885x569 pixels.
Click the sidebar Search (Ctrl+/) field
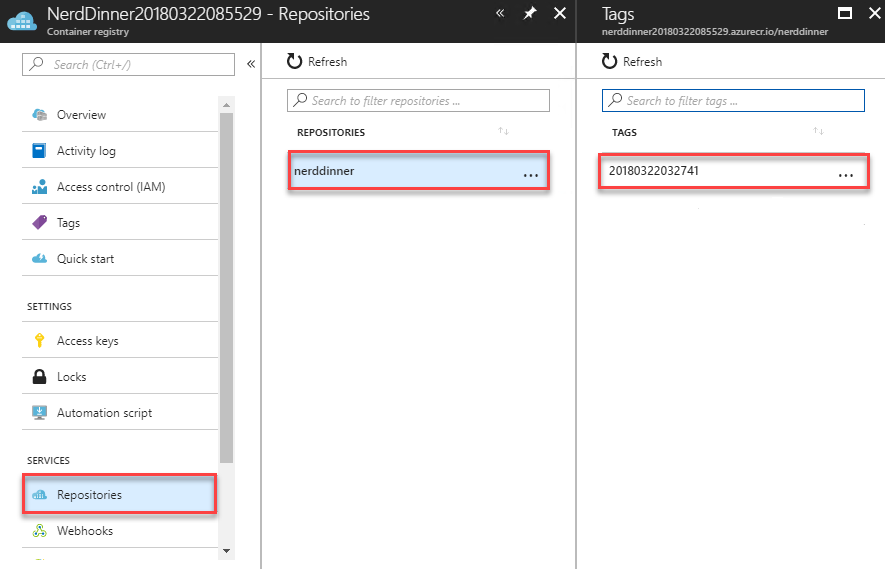coord(129,64)
